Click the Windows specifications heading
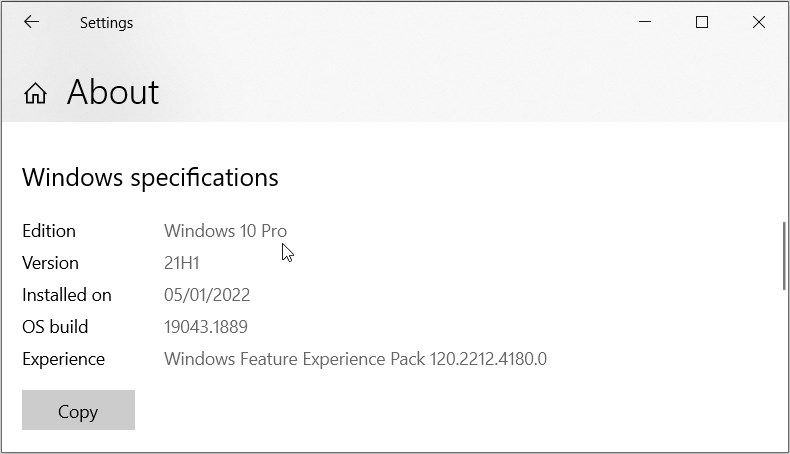 (150, 177)
